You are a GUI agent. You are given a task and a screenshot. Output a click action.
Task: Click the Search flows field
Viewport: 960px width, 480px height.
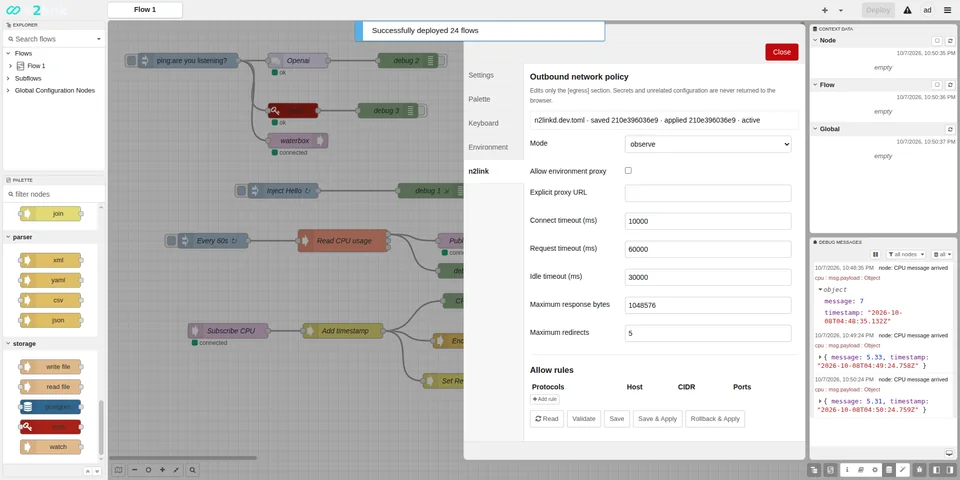coord(49,39)
